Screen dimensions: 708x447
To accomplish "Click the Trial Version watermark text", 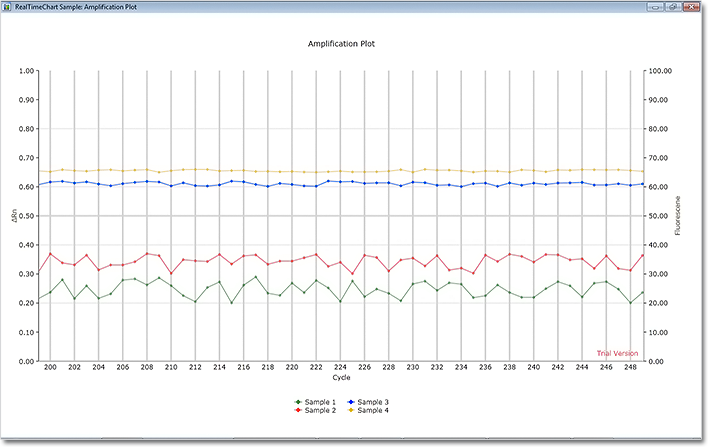I will pos(617,353).
